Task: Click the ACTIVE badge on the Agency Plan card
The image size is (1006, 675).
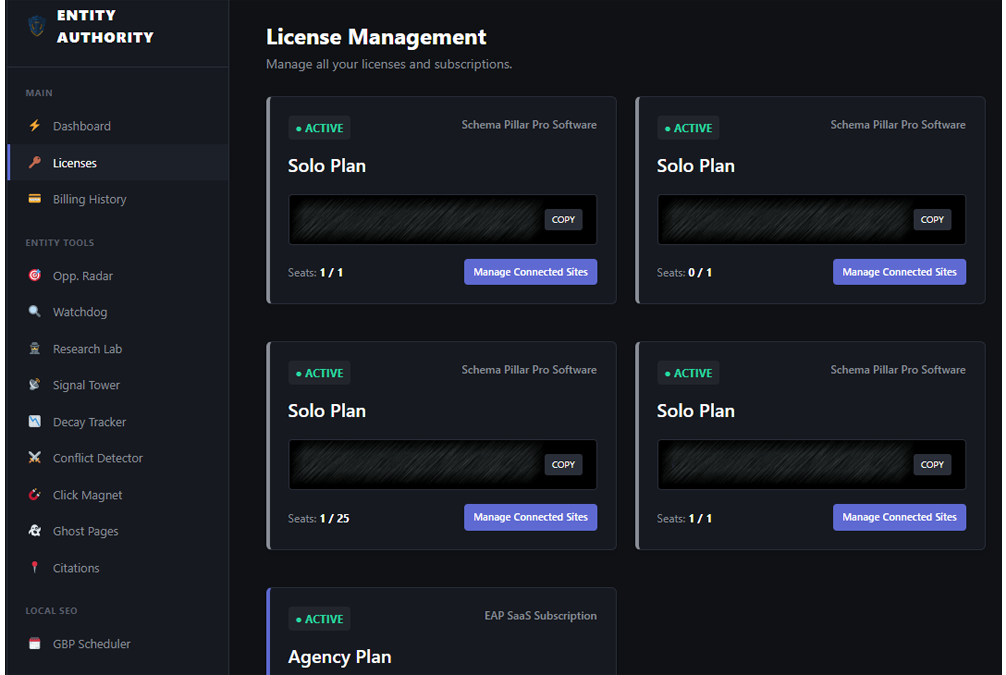Action: click(319, 618)
